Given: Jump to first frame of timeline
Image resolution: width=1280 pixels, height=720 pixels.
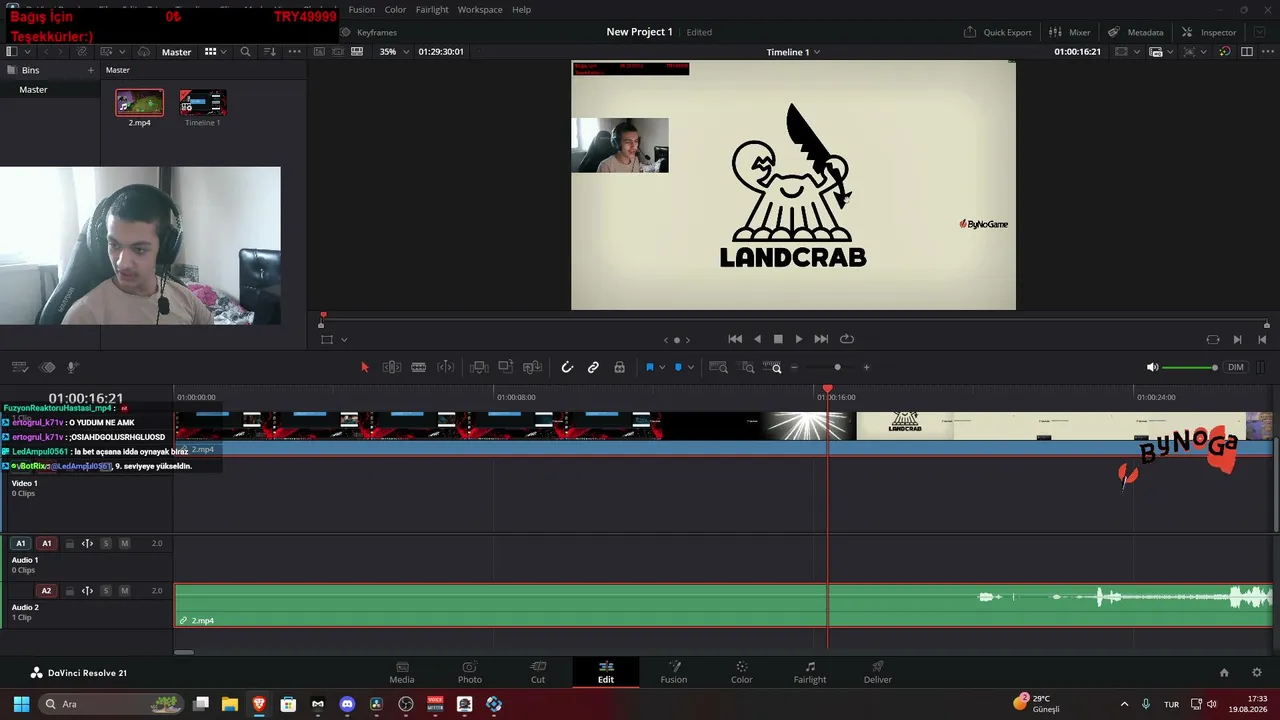Looking at the screenshot, I should click(x=735, y=339).
